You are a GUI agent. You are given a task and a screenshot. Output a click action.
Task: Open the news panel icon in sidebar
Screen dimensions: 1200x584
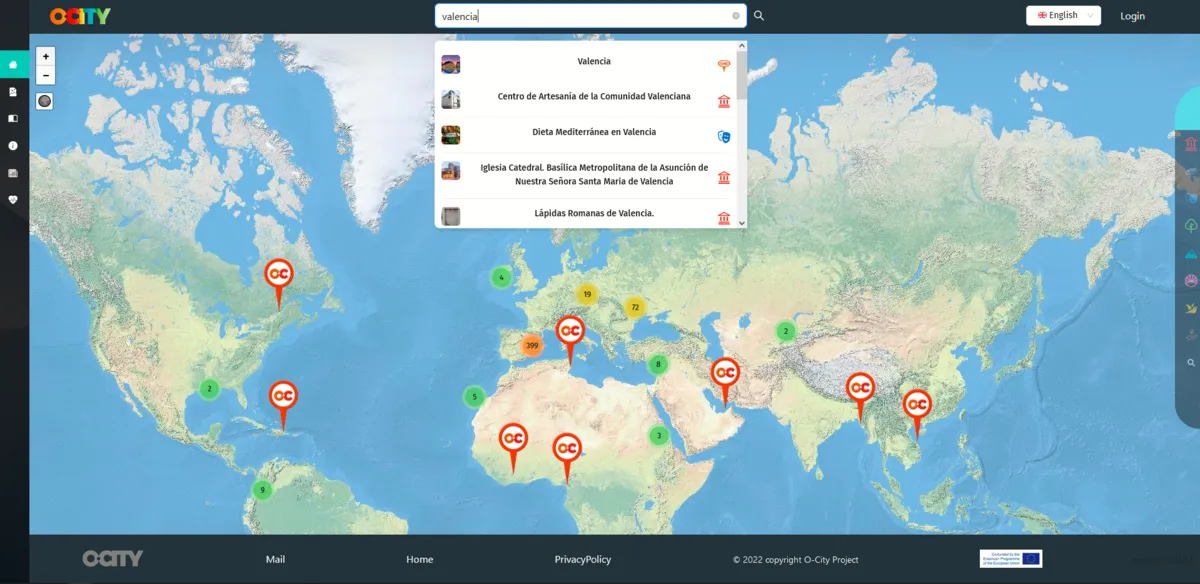point(13,172)
